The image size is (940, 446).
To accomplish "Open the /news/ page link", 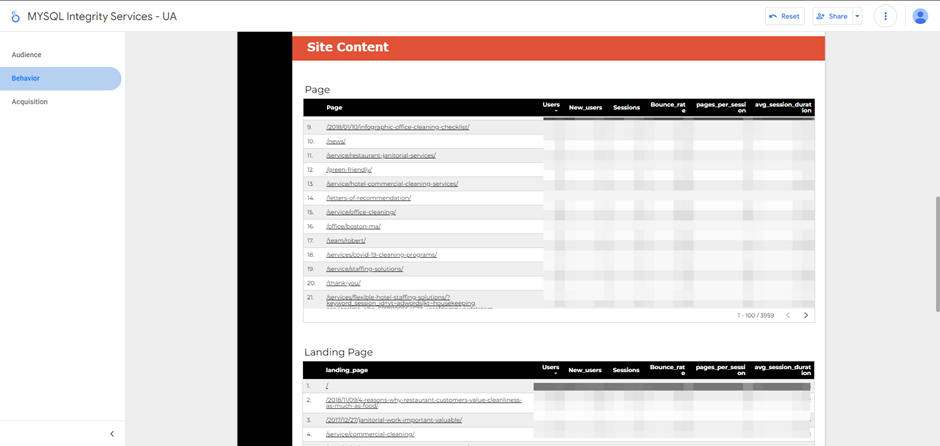I will tap(336, 142).
